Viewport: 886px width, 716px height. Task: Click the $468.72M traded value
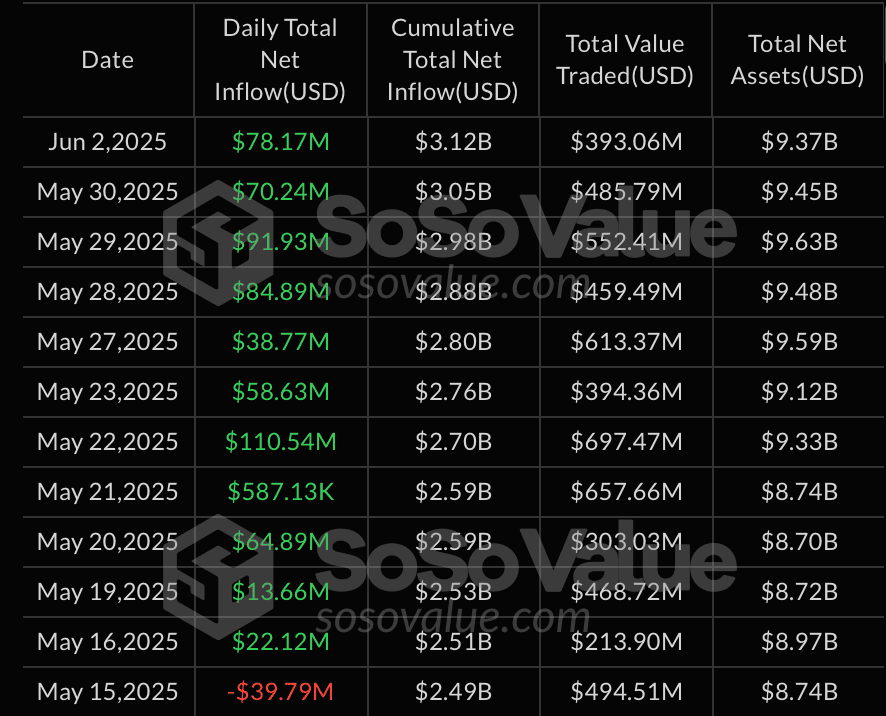626,592
